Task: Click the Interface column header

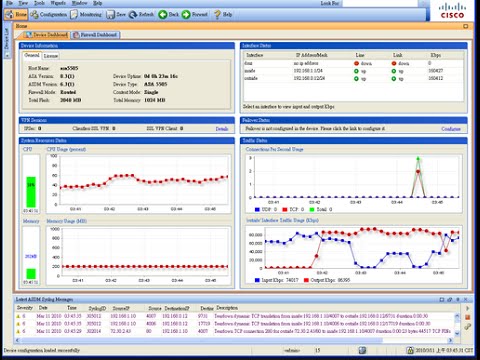Action: tap(255, 55)
